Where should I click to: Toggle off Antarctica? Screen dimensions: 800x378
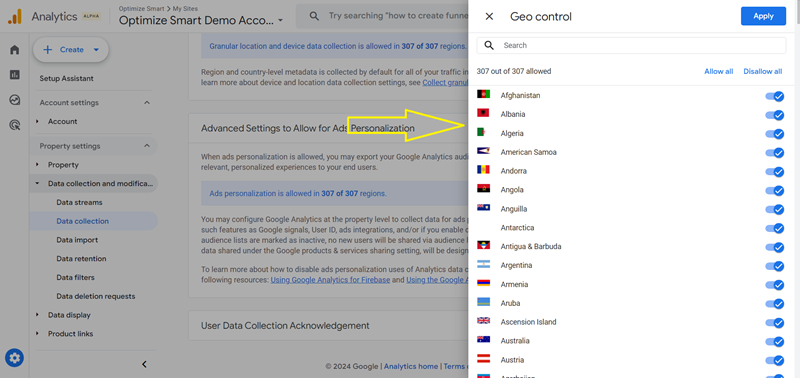pyautogui.click(x=774, y=229)
